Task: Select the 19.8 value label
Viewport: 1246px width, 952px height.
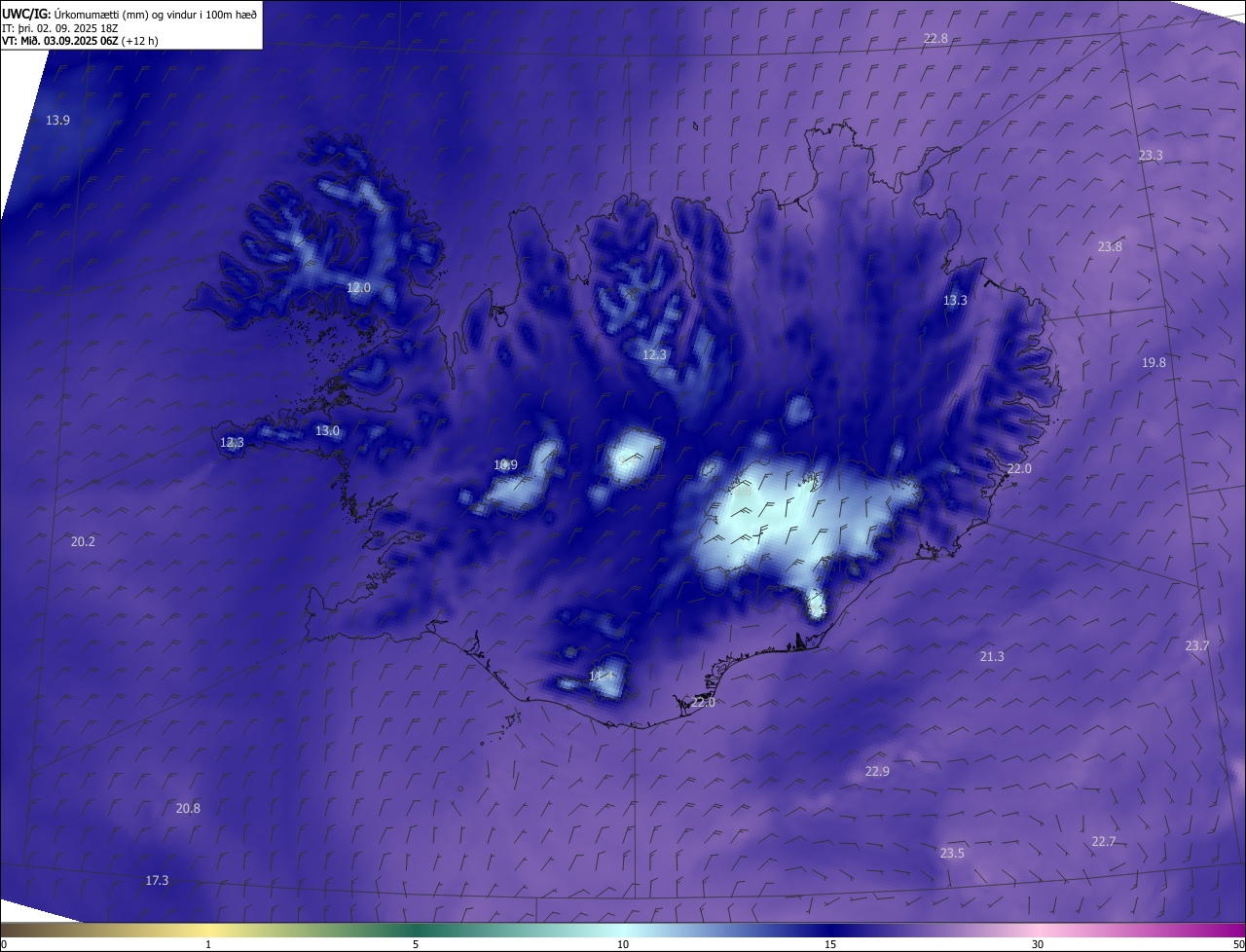Action: click(1154, 362)
